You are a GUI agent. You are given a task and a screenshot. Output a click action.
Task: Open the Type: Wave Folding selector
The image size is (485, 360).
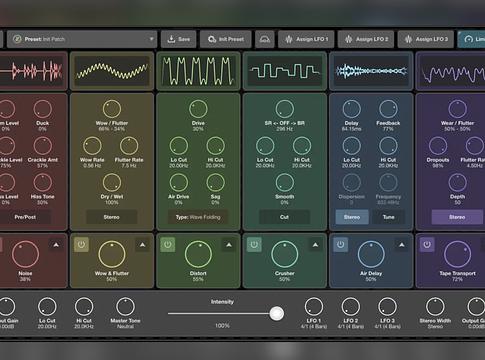coord(198,217)
